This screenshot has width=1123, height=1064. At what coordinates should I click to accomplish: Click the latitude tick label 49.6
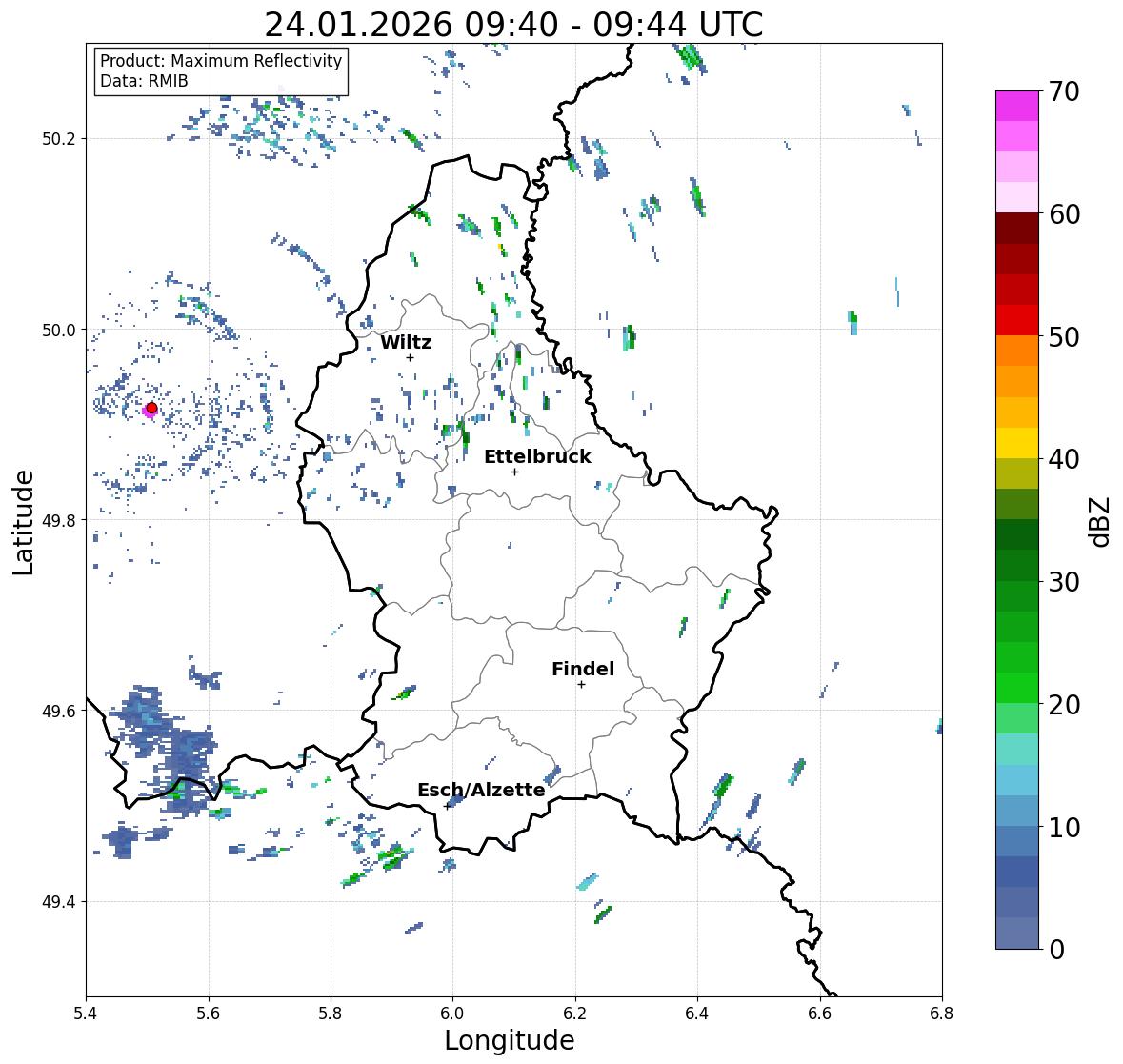tap(59, 711)
